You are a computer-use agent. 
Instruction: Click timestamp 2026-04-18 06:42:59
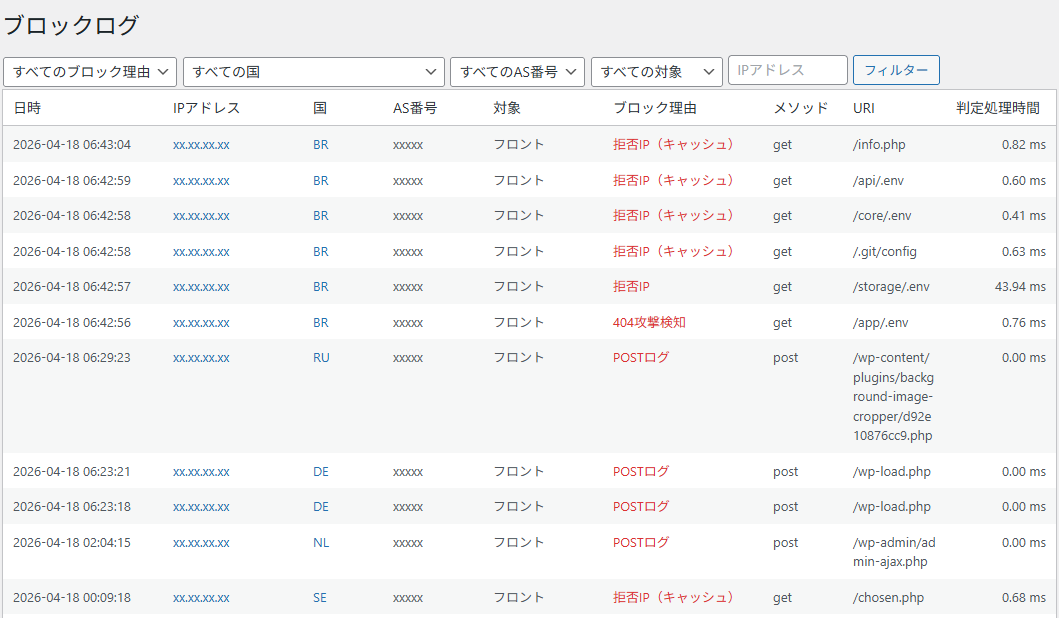[72, 180]
